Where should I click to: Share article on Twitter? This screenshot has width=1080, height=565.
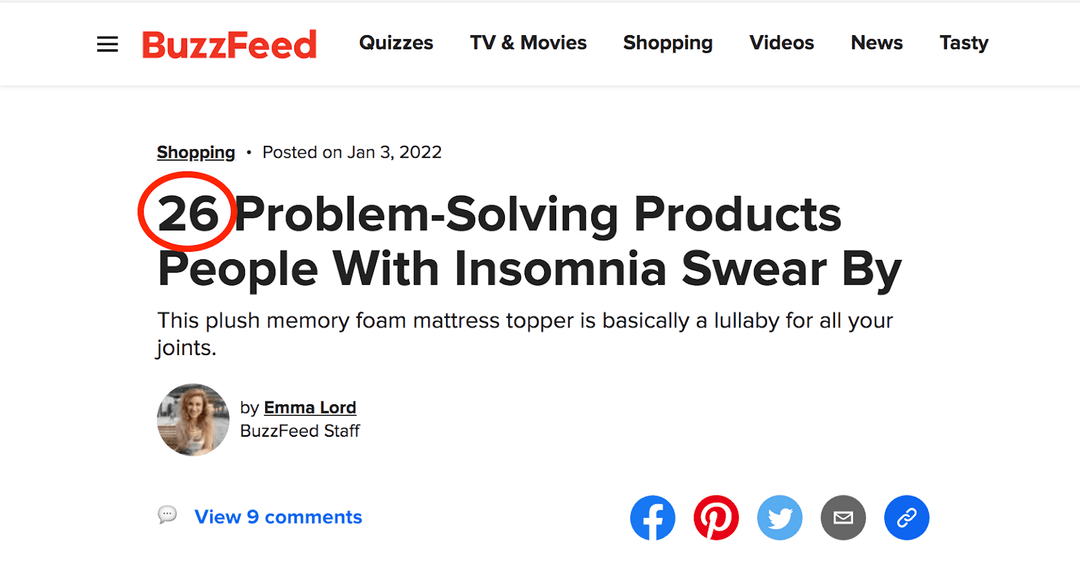pos(780,517)
